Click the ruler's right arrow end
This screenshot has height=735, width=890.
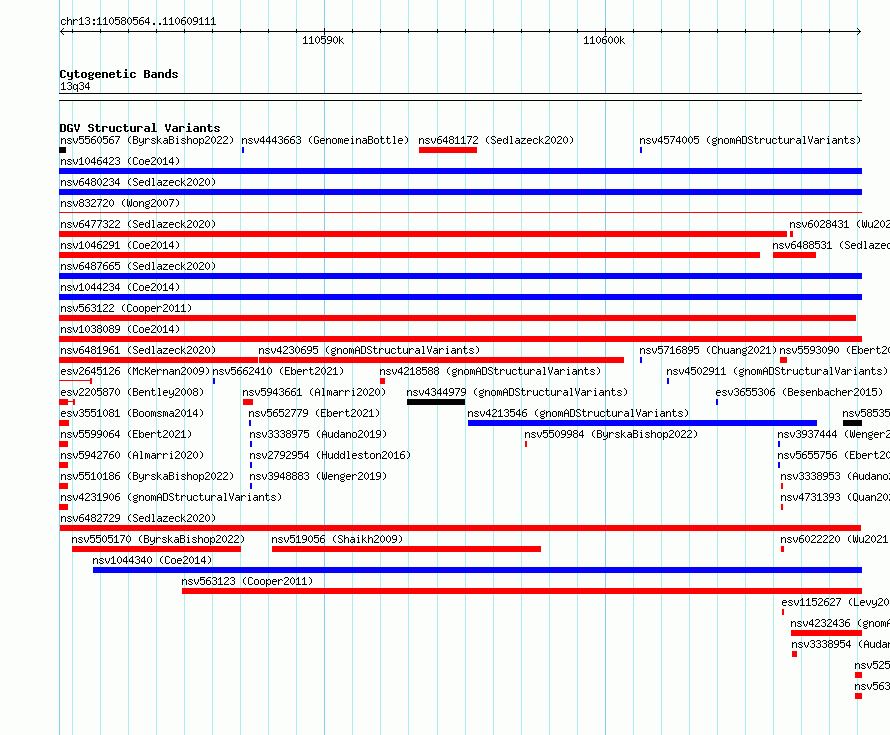point(859,32)
